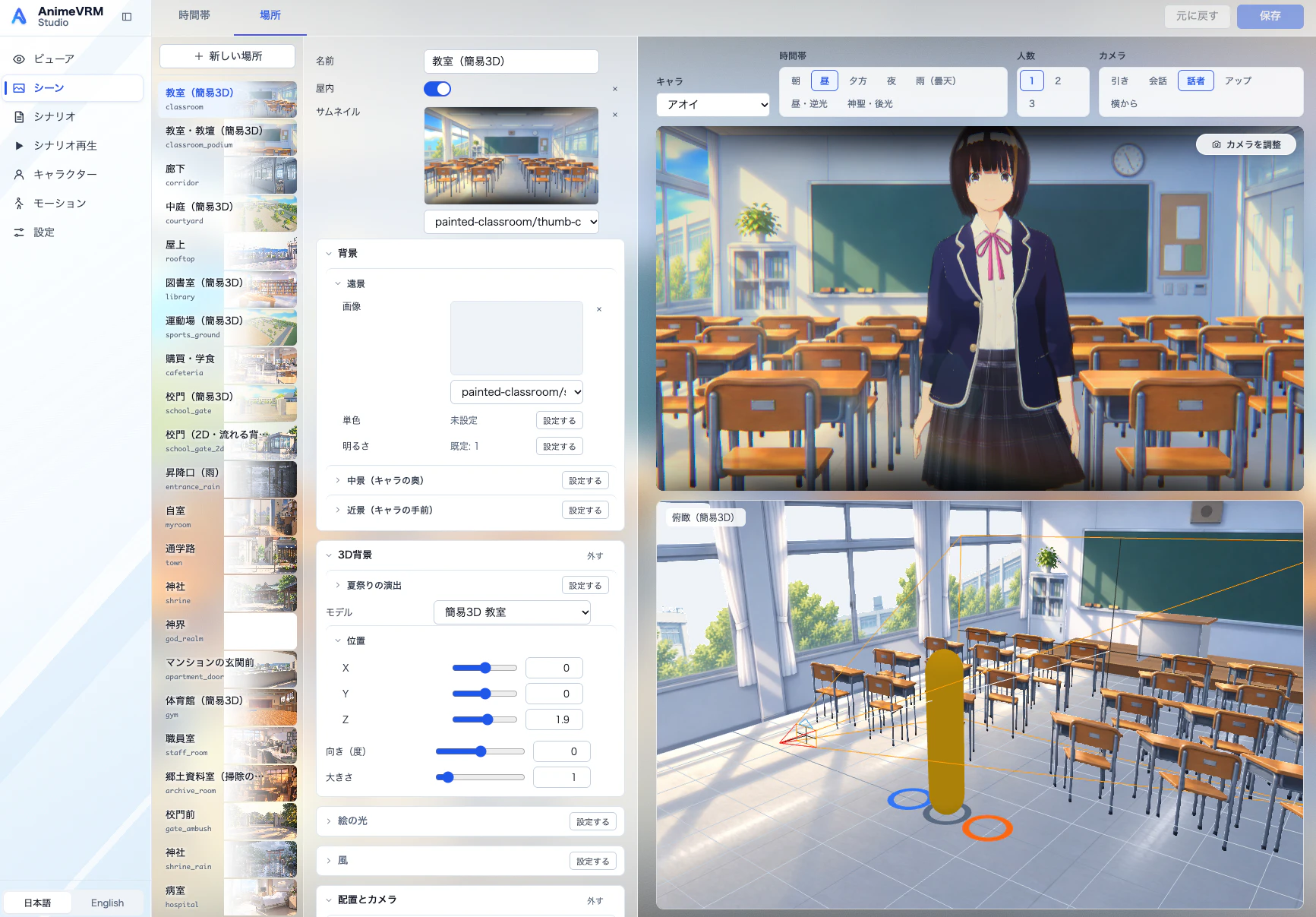
Task: Open the 設定 sliders icon
Action: [x=19, y=232]
